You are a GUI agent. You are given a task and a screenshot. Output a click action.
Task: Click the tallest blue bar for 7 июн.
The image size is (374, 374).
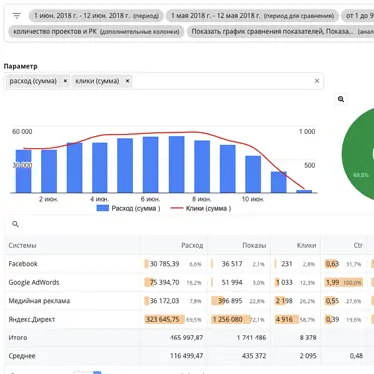[x=176, y=164]
